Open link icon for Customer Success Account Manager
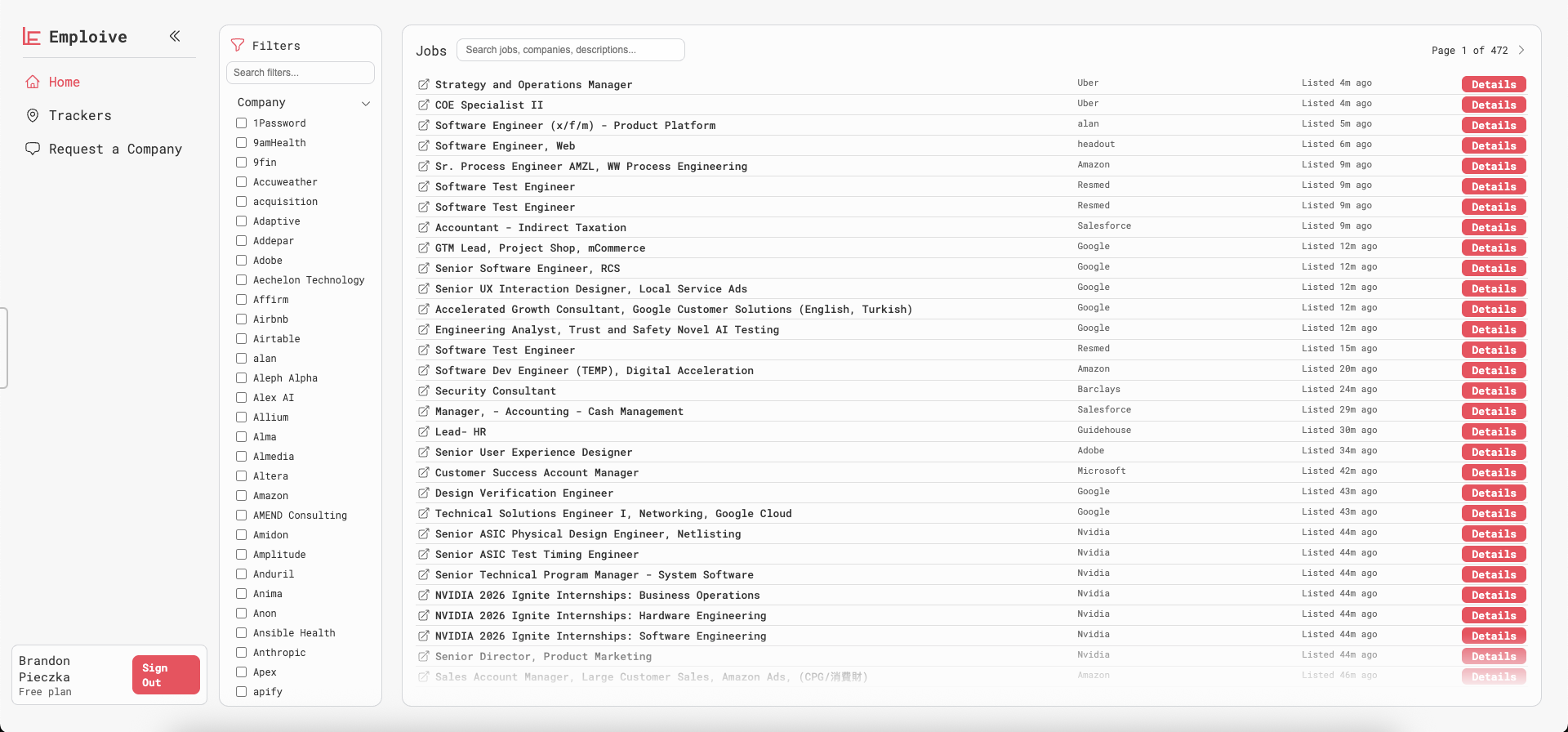1568x732 pixels. (x=424, y=472)
